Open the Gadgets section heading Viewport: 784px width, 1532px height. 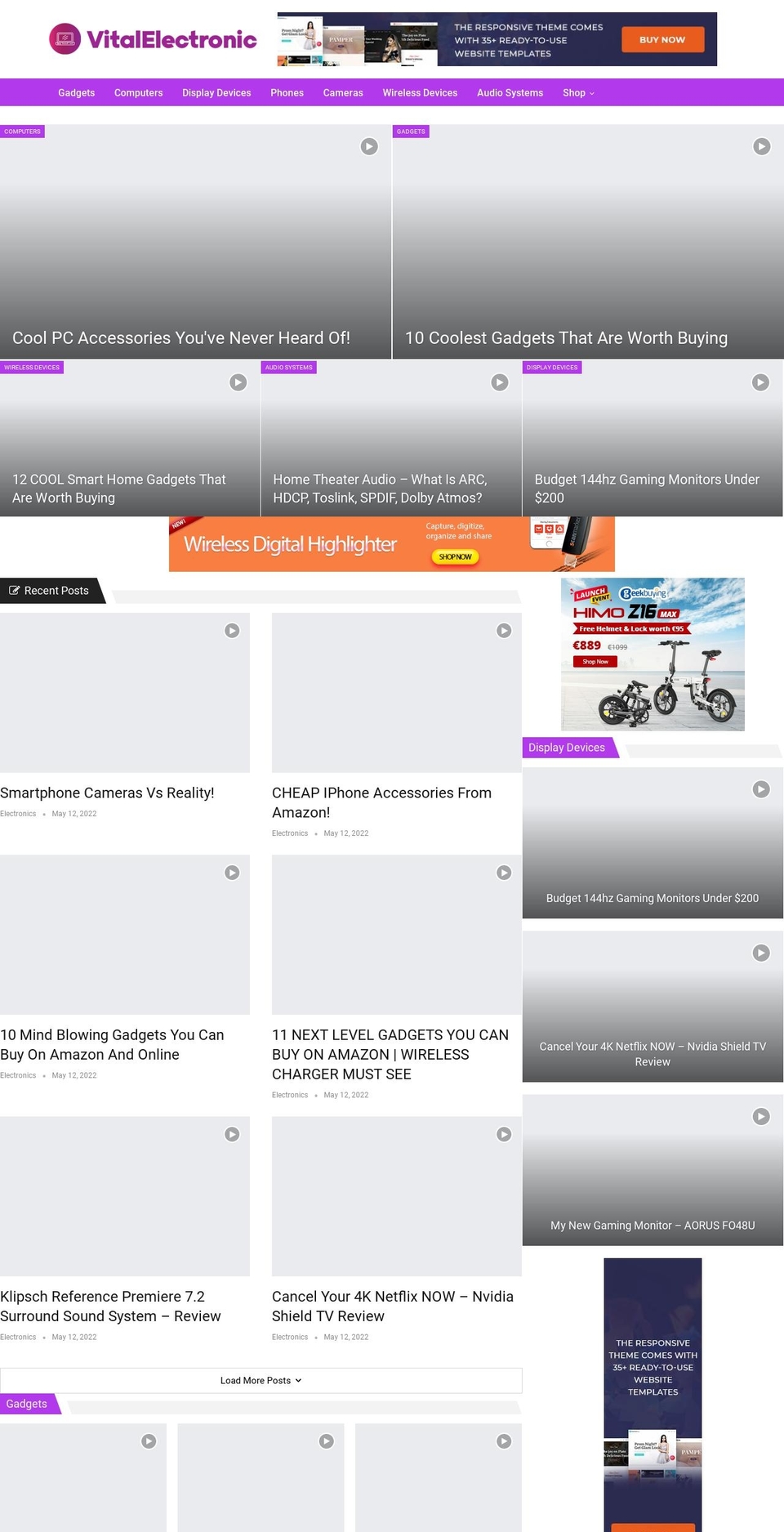pyautogui.click(x=26, y=1404)
